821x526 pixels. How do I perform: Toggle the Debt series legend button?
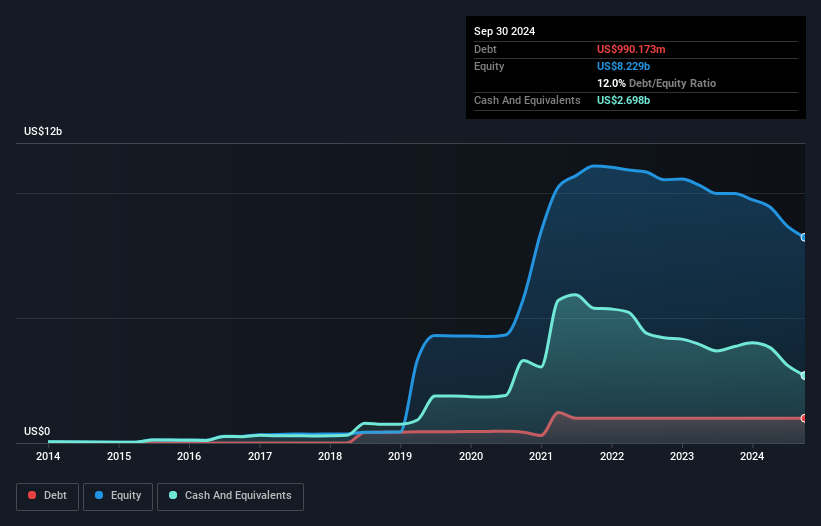tap(48, 496)
